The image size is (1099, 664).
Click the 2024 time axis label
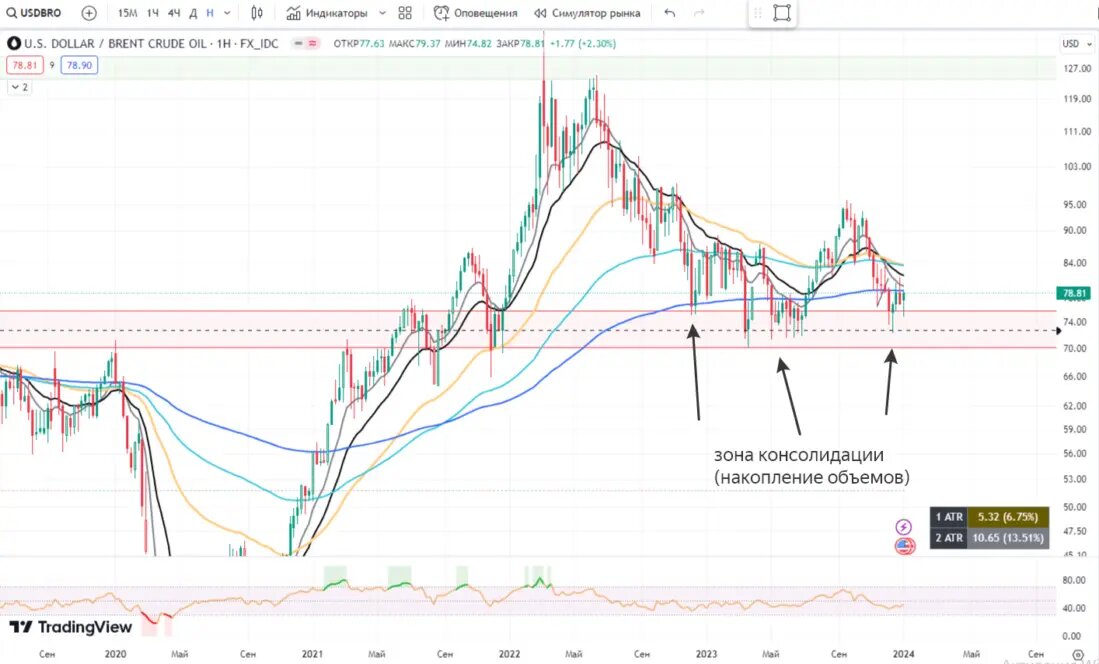(903, 653)
